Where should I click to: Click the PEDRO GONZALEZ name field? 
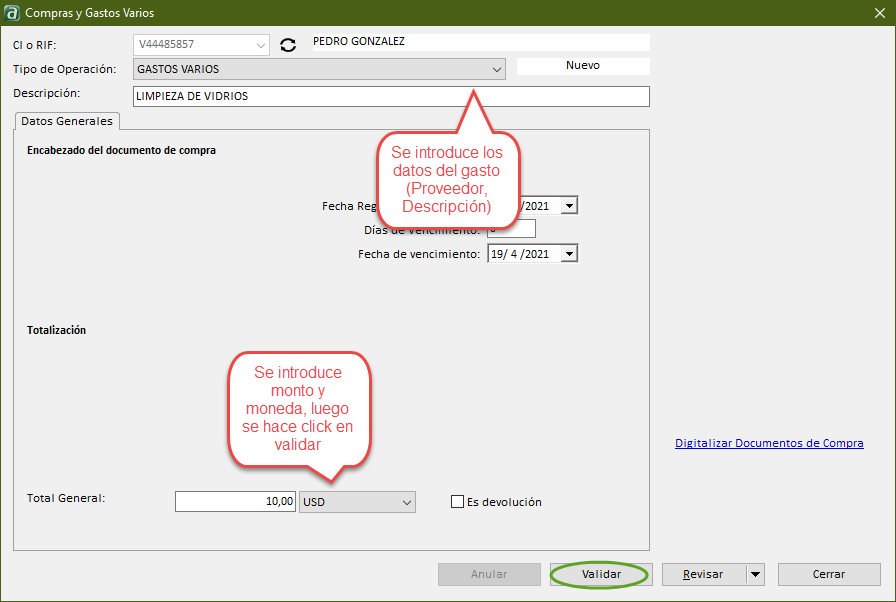click(x=480, y=42)
